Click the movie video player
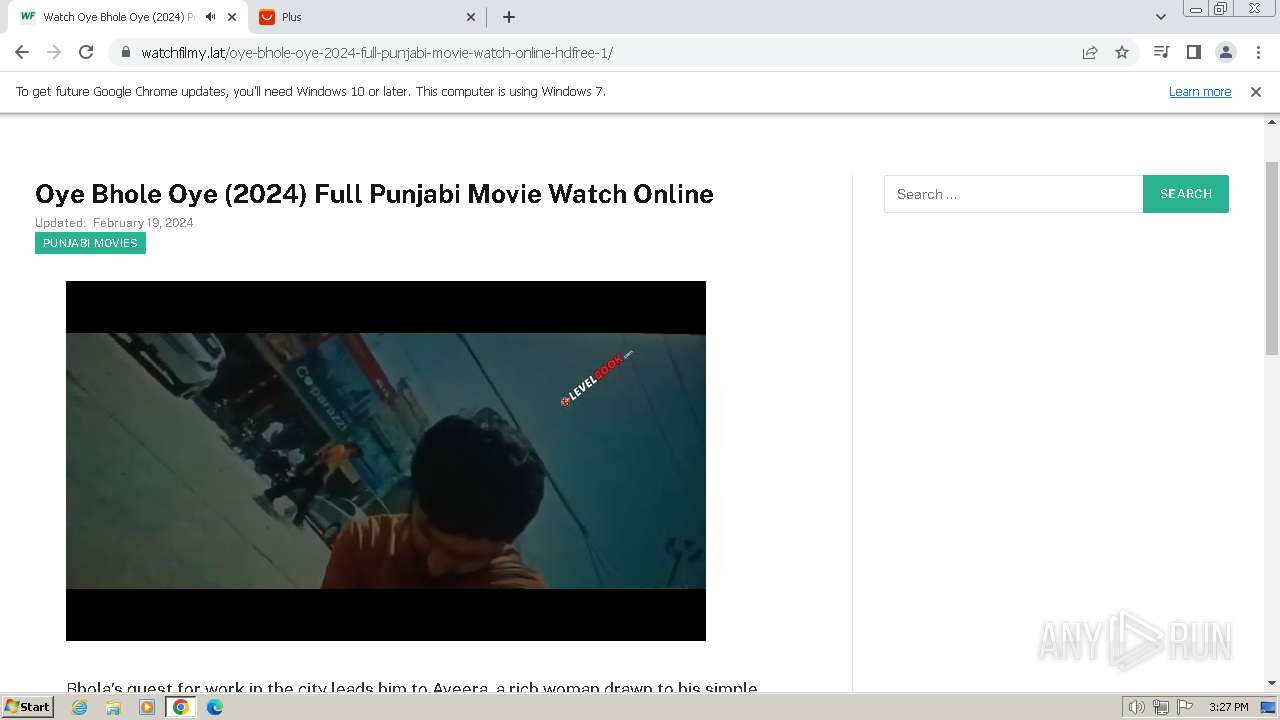The height and width of the screenshot is (720, 1280). point(386,461)
